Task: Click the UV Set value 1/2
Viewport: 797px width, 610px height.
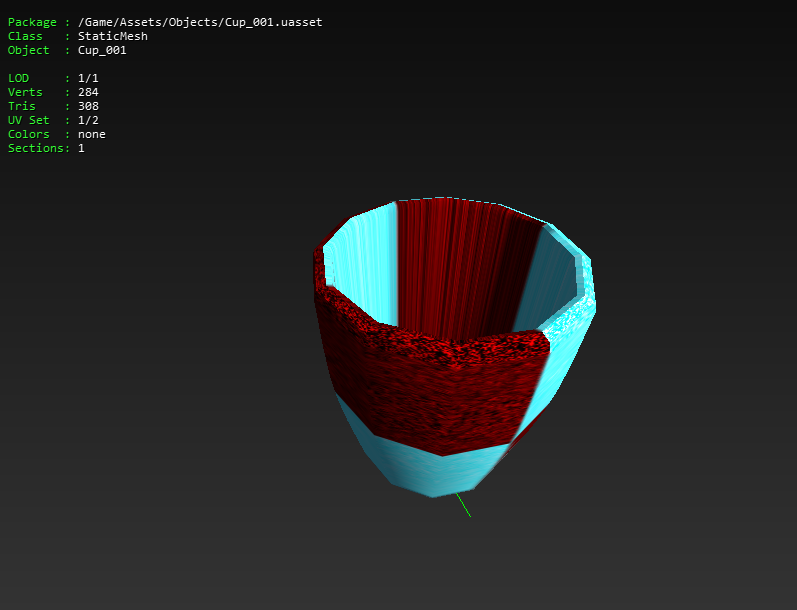Action: 88,120
